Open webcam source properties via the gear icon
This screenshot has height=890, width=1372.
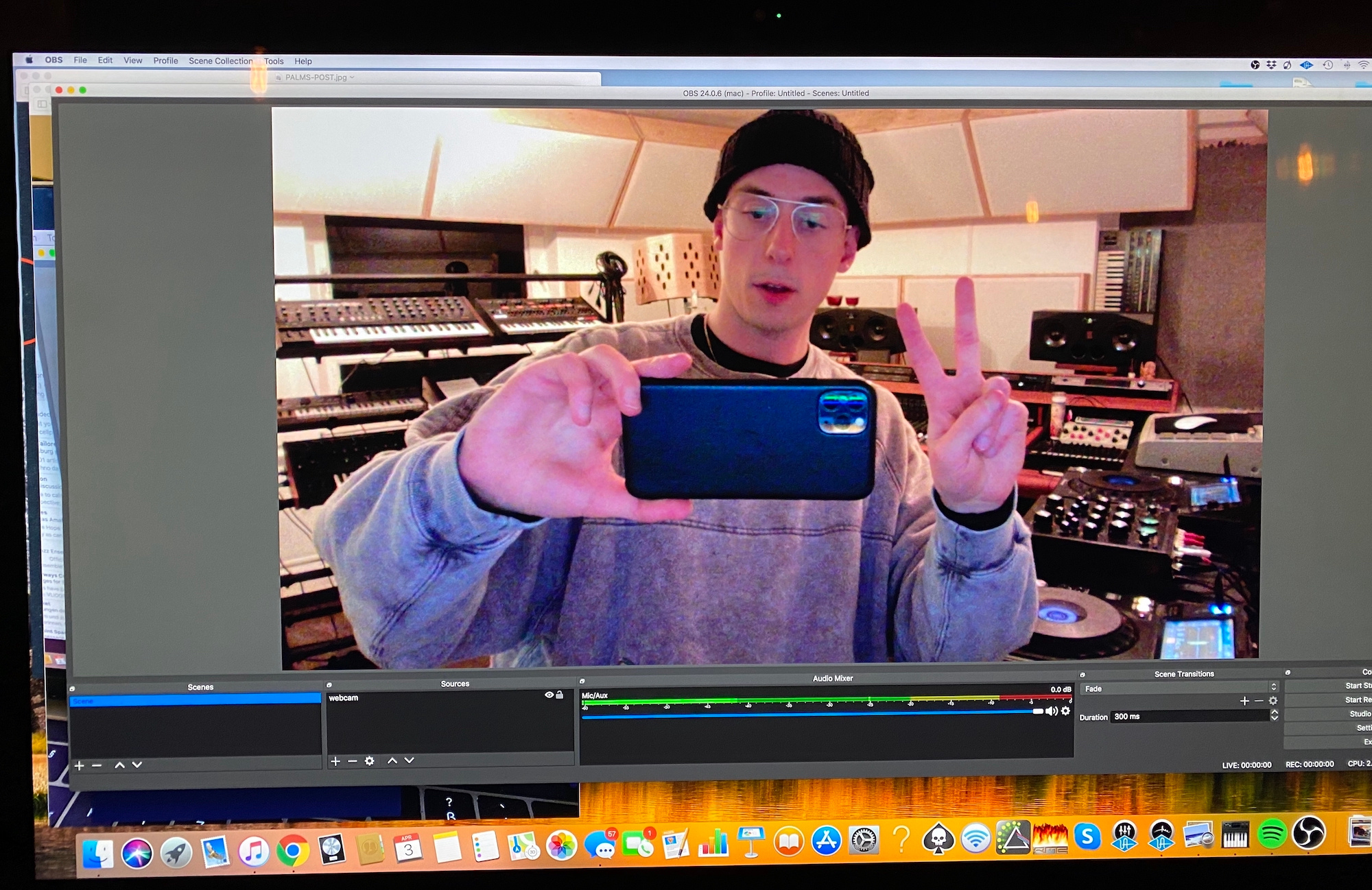click(x=369, y=761)
